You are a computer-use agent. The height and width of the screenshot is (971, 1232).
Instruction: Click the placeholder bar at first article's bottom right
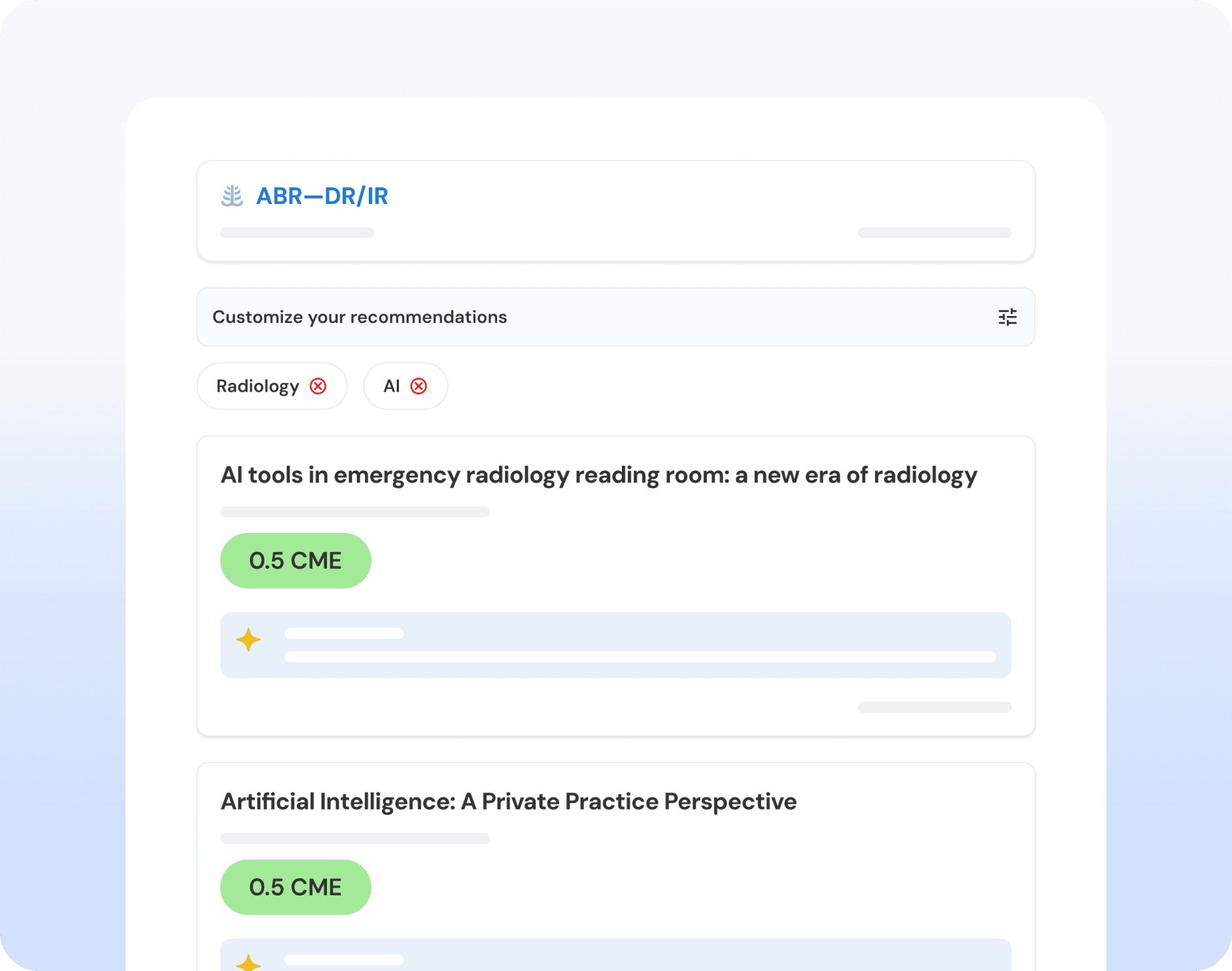[x=934, y=707]
